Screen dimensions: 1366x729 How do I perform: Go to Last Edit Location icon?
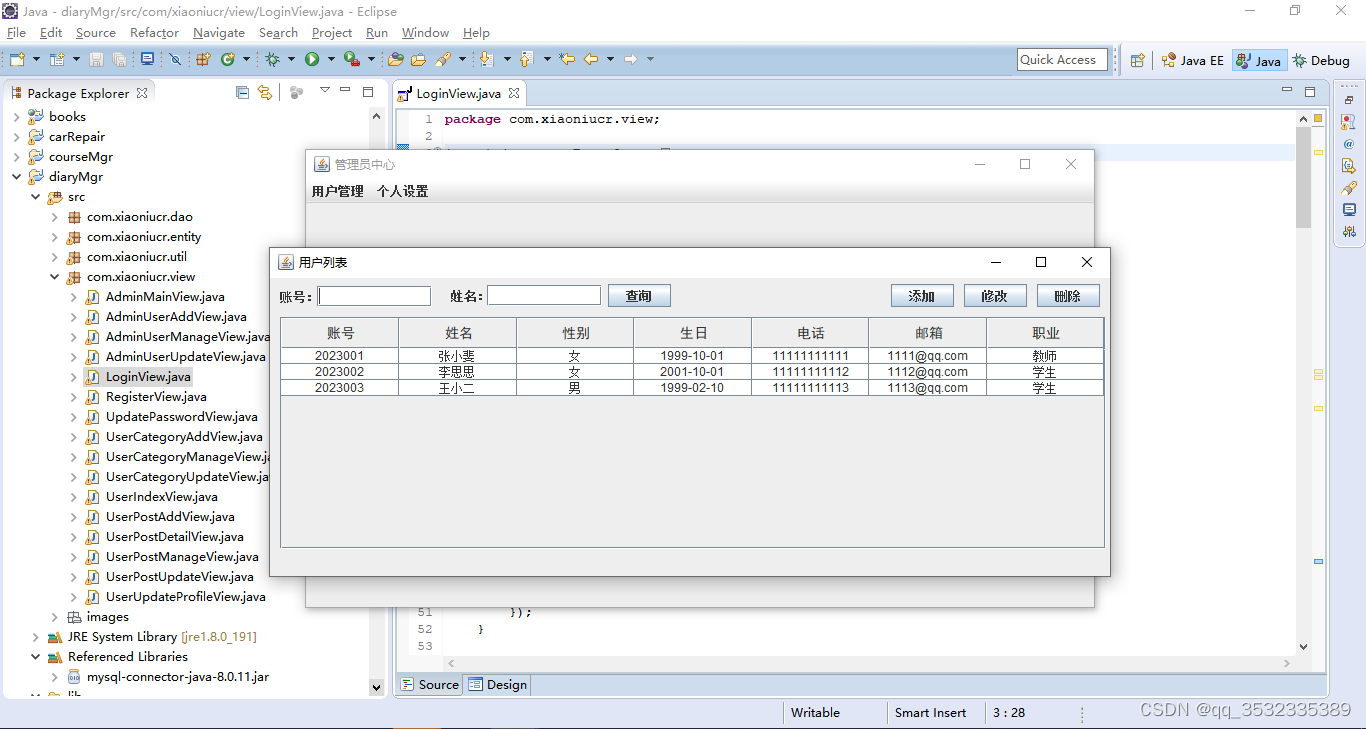[x=567, y=60]
